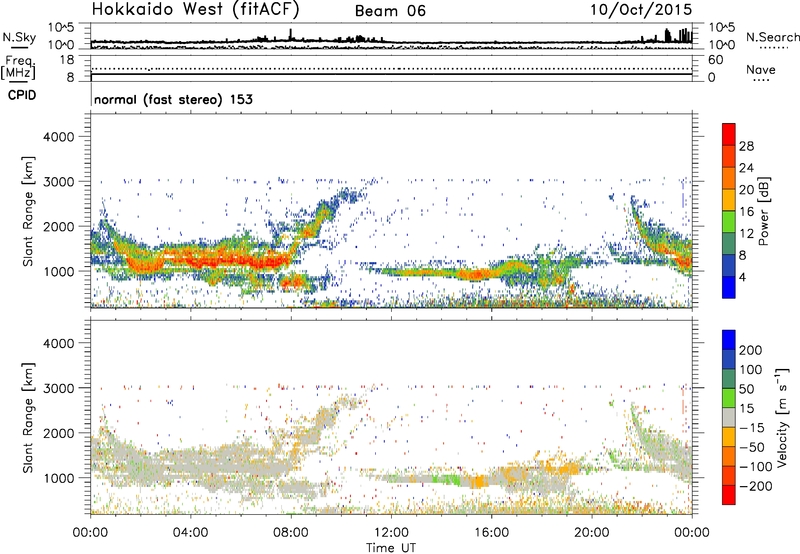The height and width of the screenshot is (554, 800).
Task: Click '08:00' time axis label
Action: (291, 533)
